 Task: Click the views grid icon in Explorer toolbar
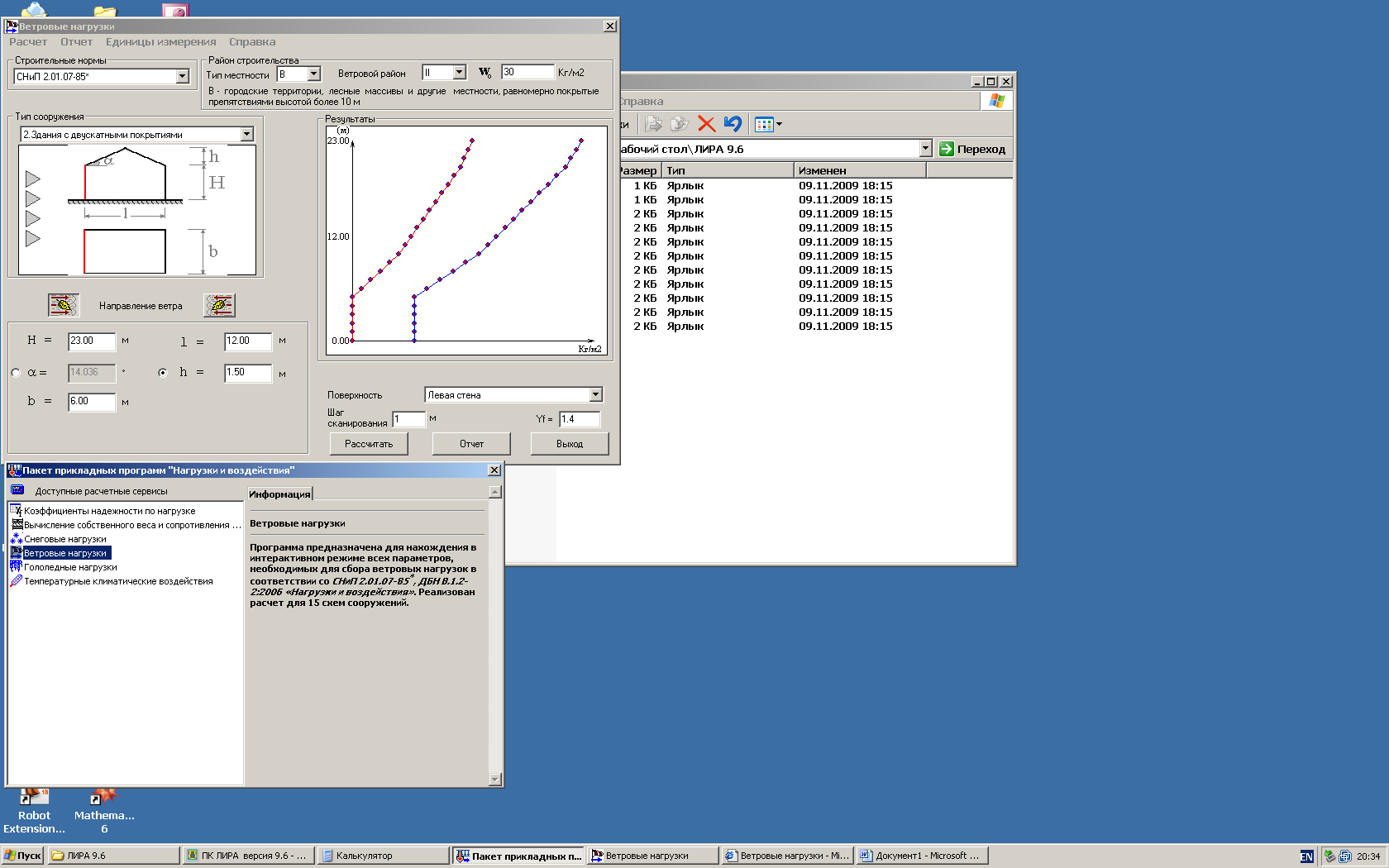pyautogui.click(x=764, y=124)
